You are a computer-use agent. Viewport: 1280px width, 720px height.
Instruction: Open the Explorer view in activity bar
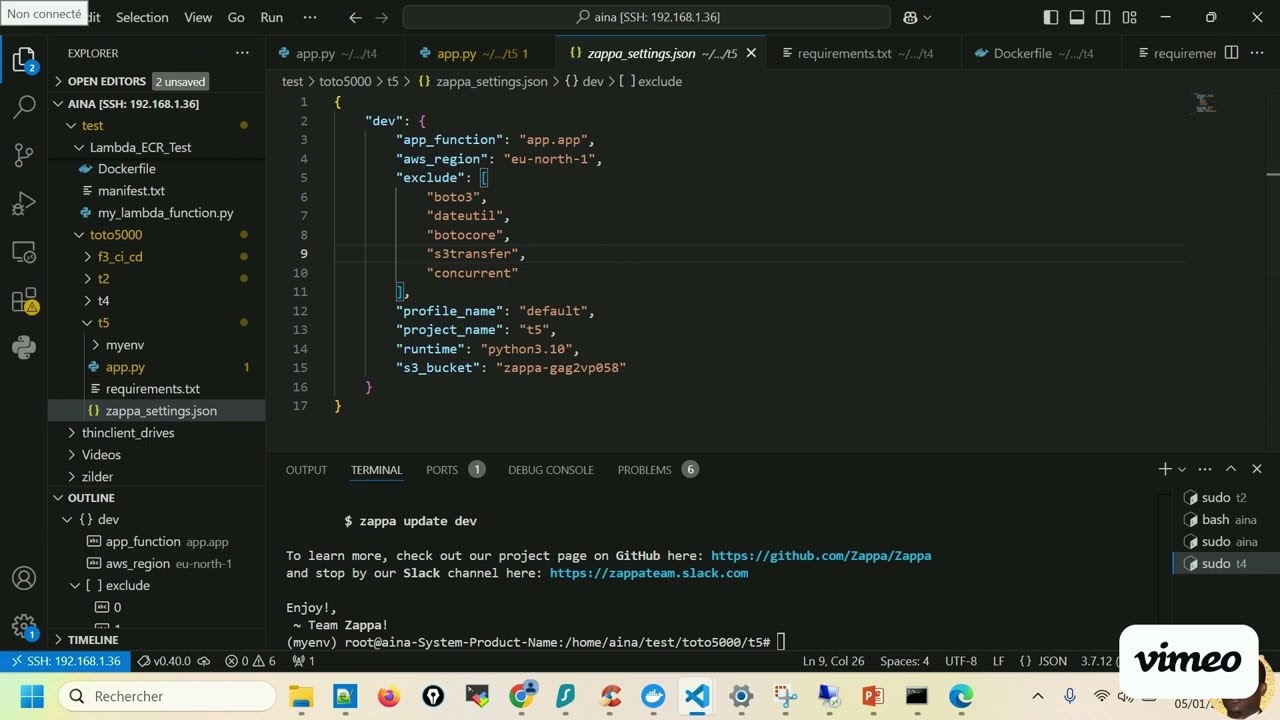pos(24,60)
